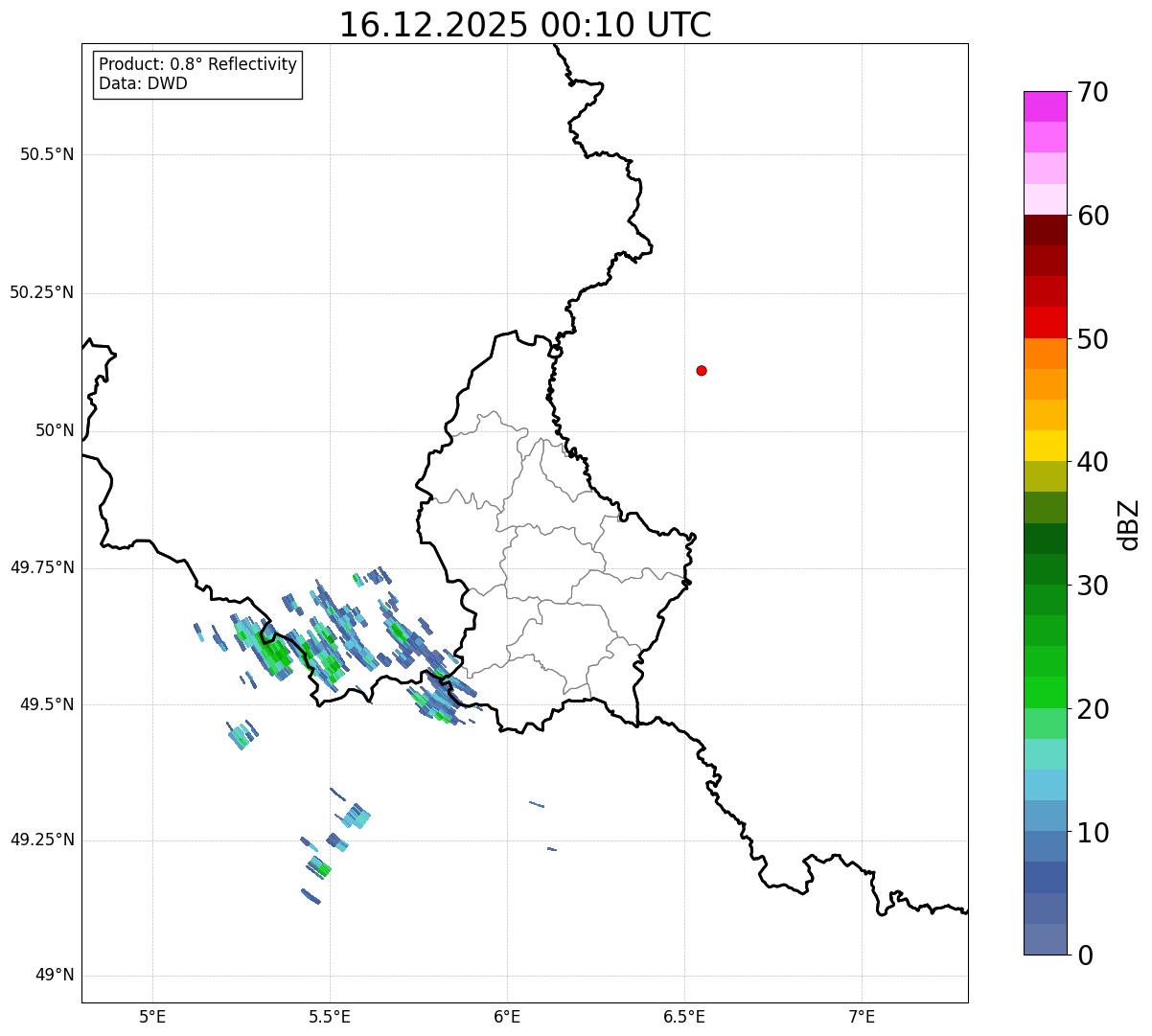Viewport: 1152px width, 1036px height.
Task: Click the 49°N latitude label
Action: click(55, 976)
